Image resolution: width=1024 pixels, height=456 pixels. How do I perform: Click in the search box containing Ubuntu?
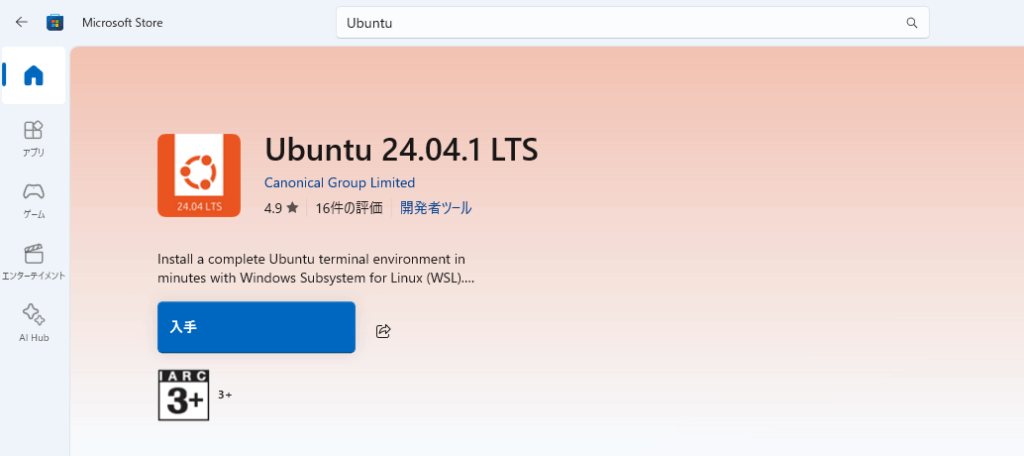620,22
